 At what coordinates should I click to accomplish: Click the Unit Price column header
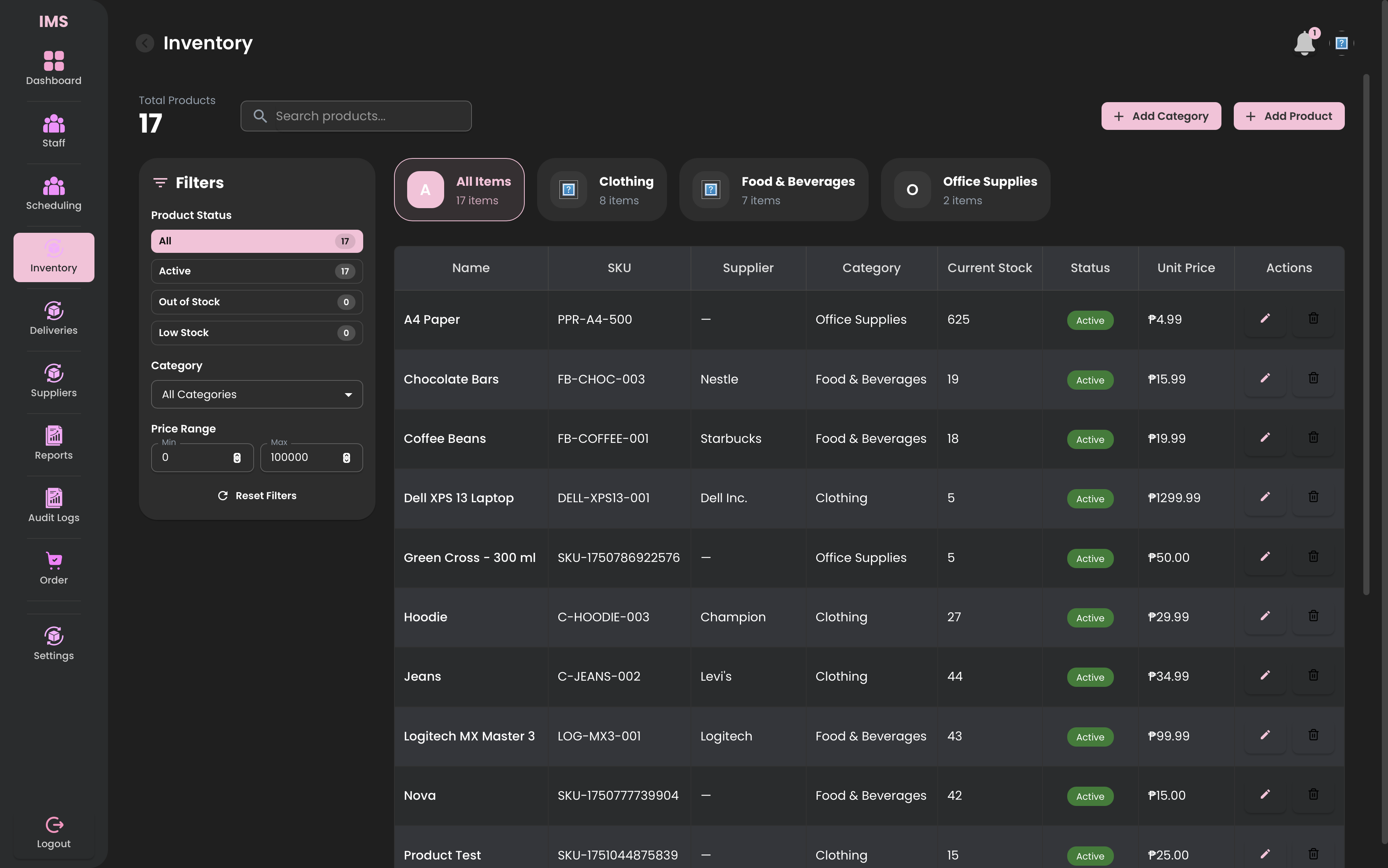(1186, 267)
